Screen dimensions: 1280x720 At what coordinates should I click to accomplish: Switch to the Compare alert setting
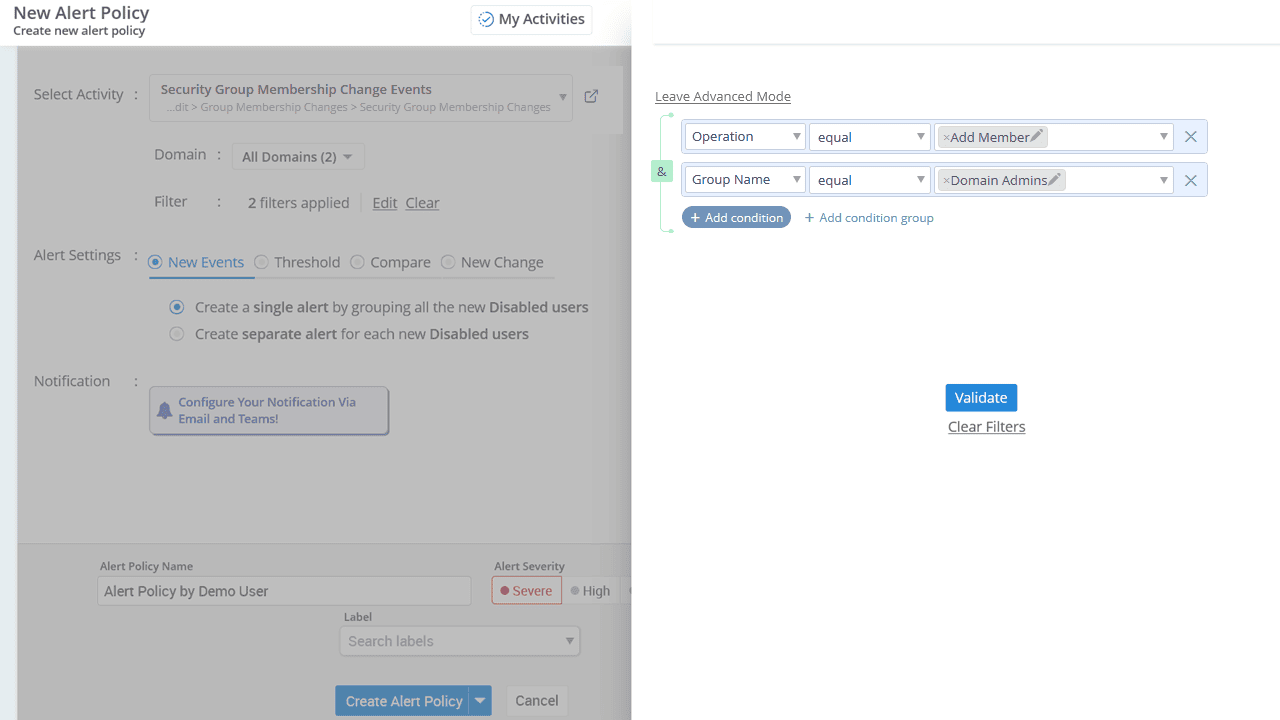click(357, 262)
